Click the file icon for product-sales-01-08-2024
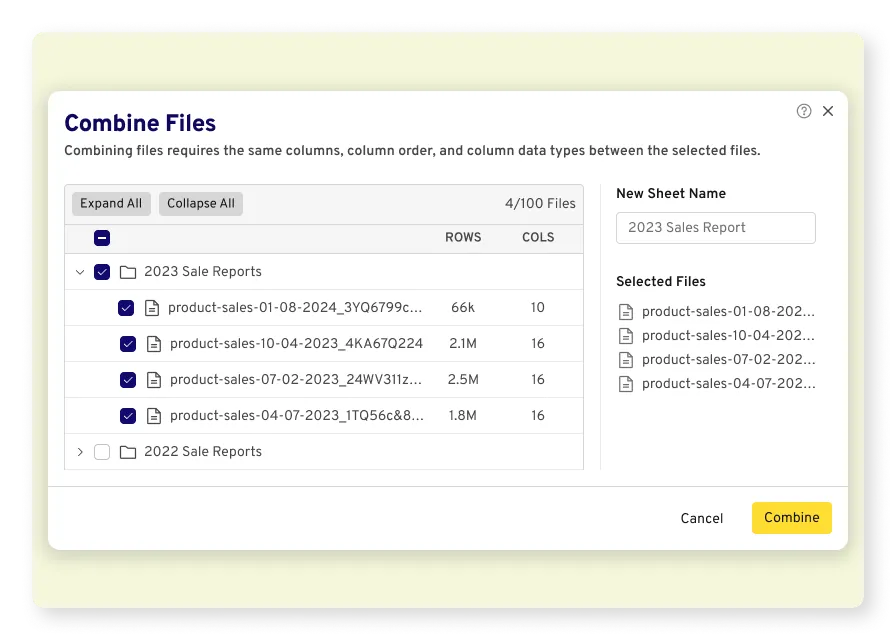This screenshot has height=640, width=896. click(x=154, y=307)
